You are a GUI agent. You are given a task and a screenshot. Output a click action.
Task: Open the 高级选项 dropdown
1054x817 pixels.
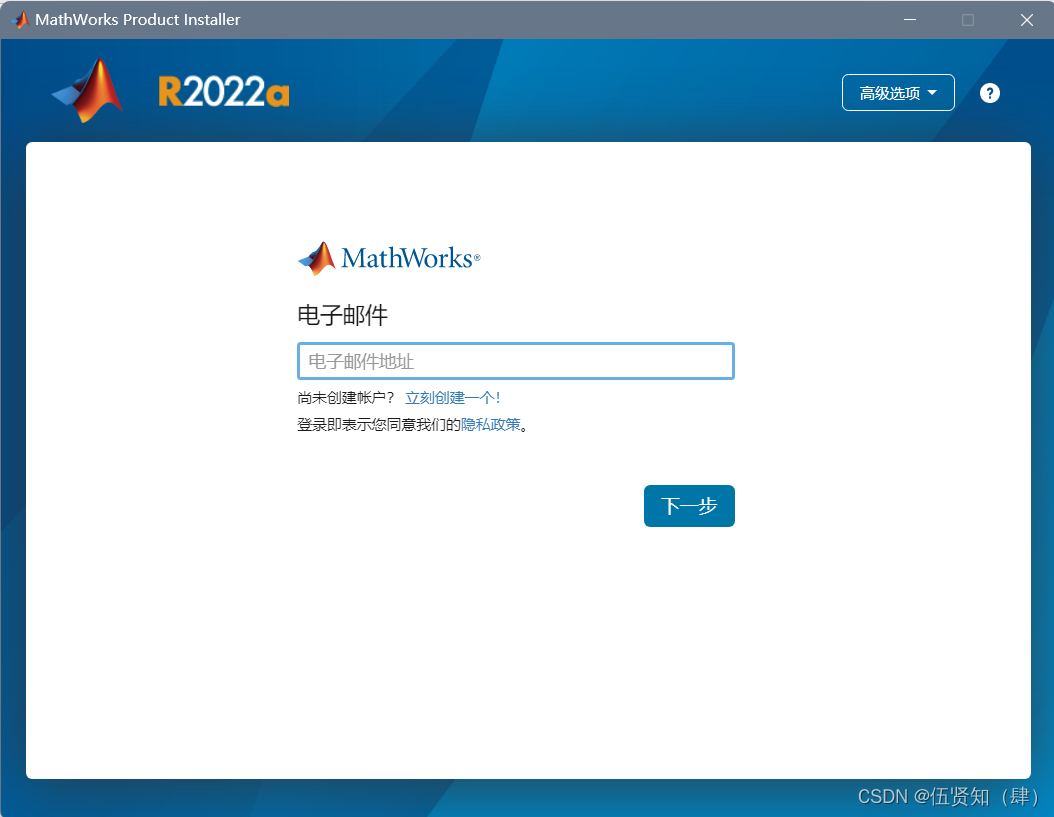pyautogui.click(x=898, y=93)
